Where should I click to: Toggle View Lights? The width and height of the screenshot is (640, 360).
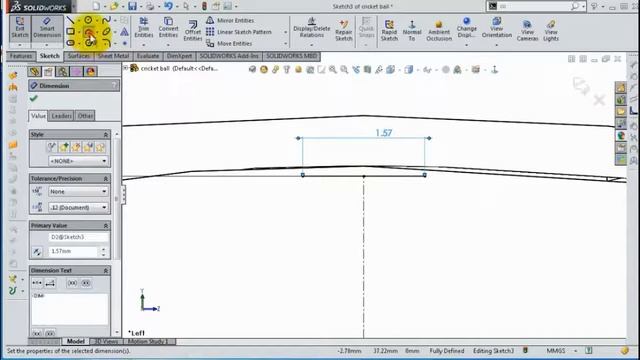click(x=551, y=30)
